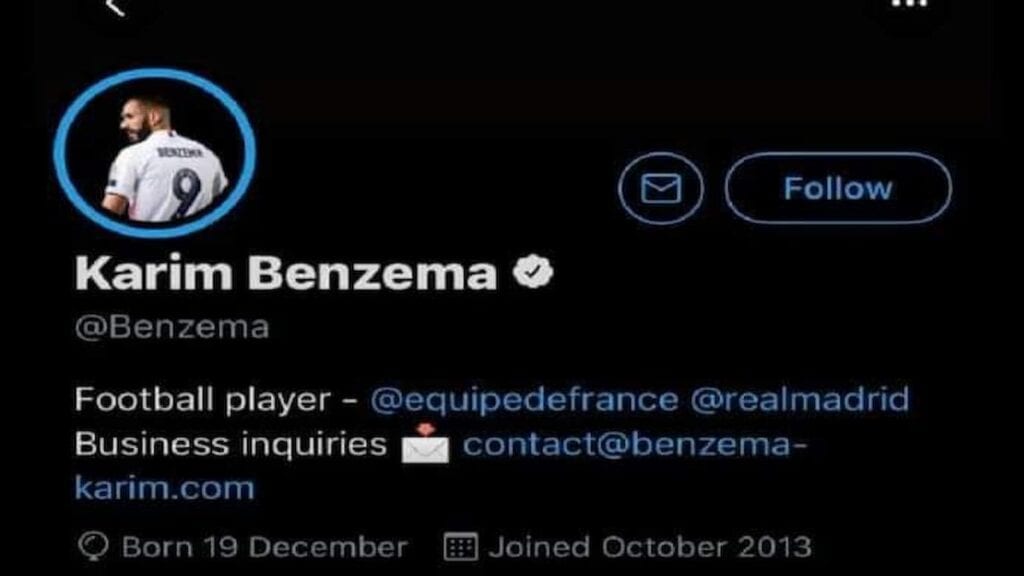The height and width of the screenshot is (576, 1024).
Task: Click the Karim Benzema display name
Action: 286,272
